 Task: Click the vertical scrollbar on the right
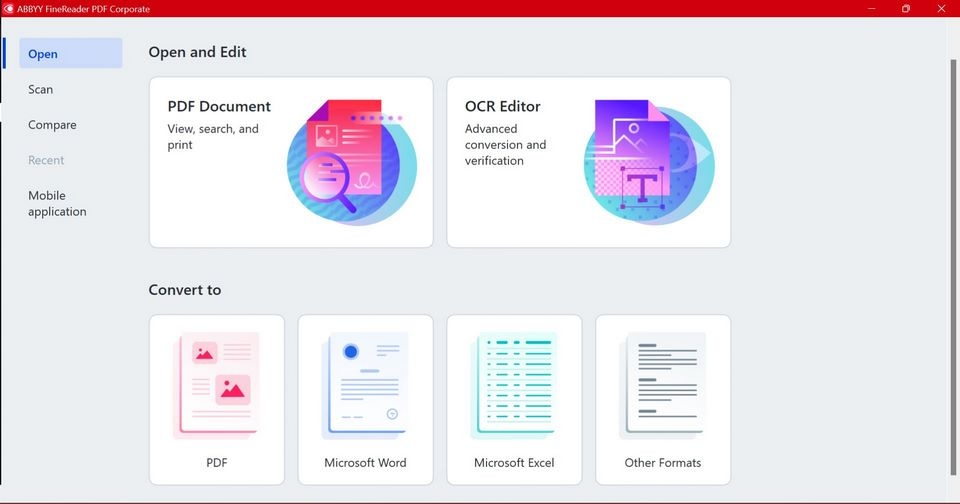tap(953, 266)
